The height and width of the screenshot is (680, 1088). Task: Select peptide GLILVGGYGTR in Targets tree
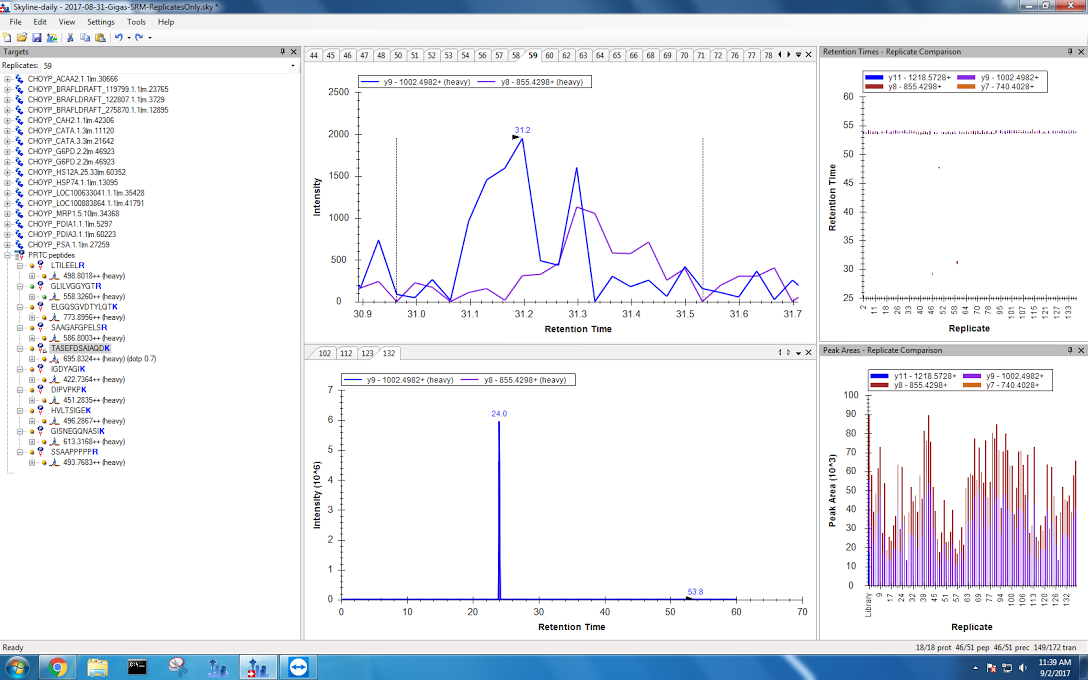click(x=76, y=286)
